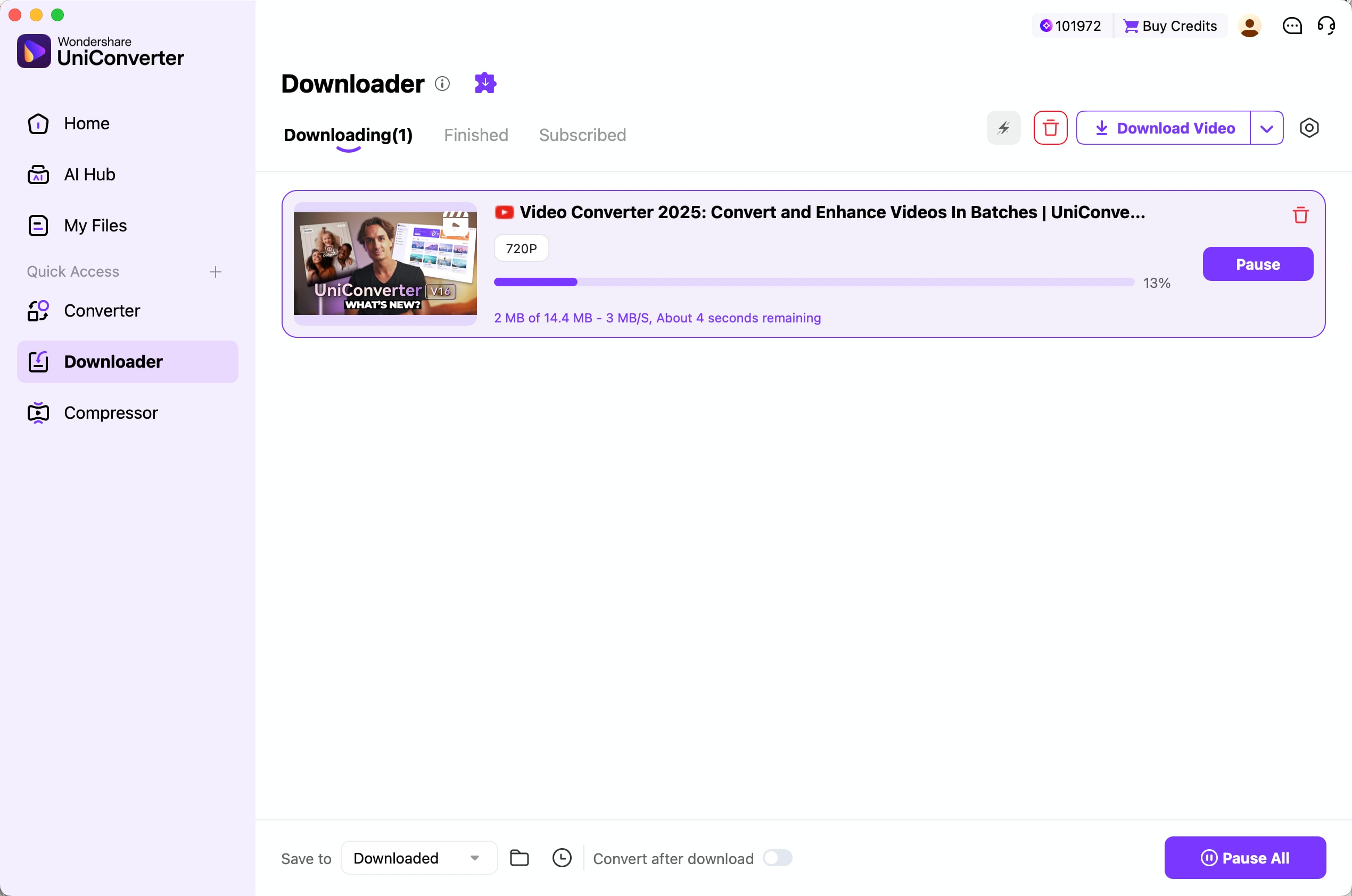Click the red delete all trash button
This screenshot has width=1352, height=896.
(x=1050, y=128)
